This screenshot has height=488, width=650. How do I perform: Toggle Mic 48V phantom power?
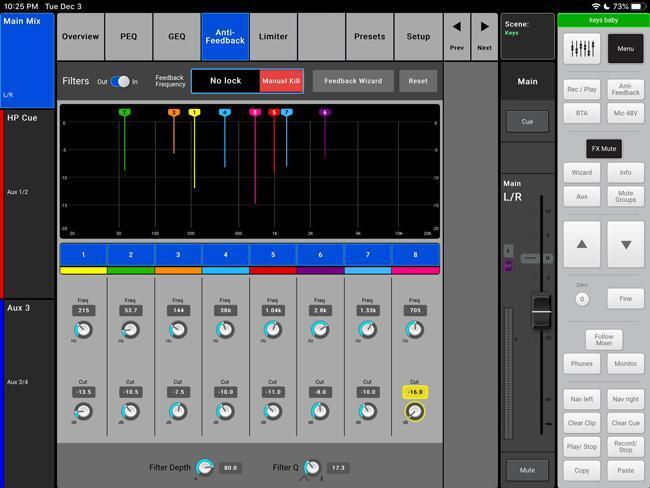coord(626,113)
